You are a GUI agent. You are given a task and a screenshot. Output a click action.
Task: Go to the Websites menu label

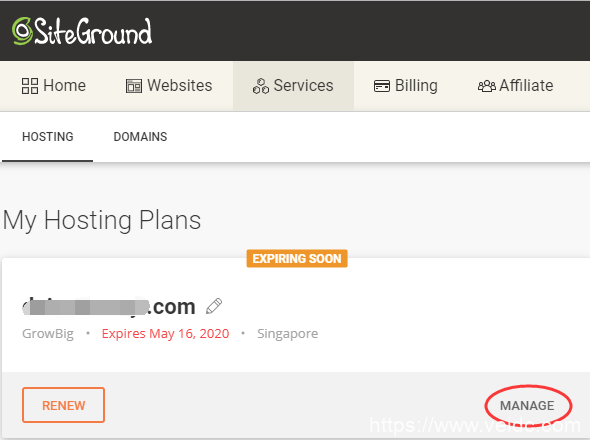(x=180, y=85)
